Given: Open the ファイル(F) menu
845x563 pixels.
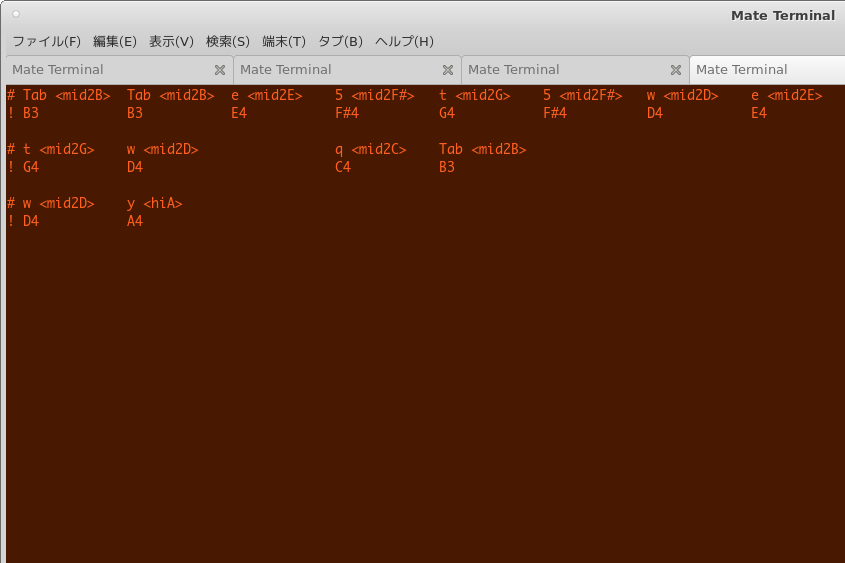Looking at the screenshot, I should pos(46,41).
